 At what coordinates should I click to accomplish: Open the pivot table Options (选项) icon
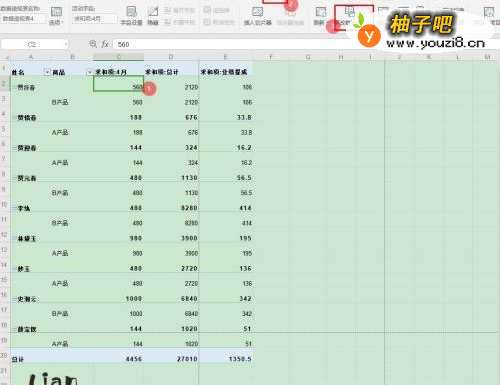[x=55, y=15]
